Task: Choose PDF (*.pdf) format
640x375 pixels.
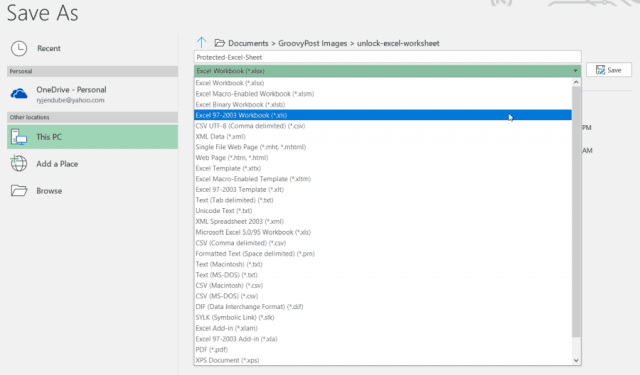Action: point(383,349)
